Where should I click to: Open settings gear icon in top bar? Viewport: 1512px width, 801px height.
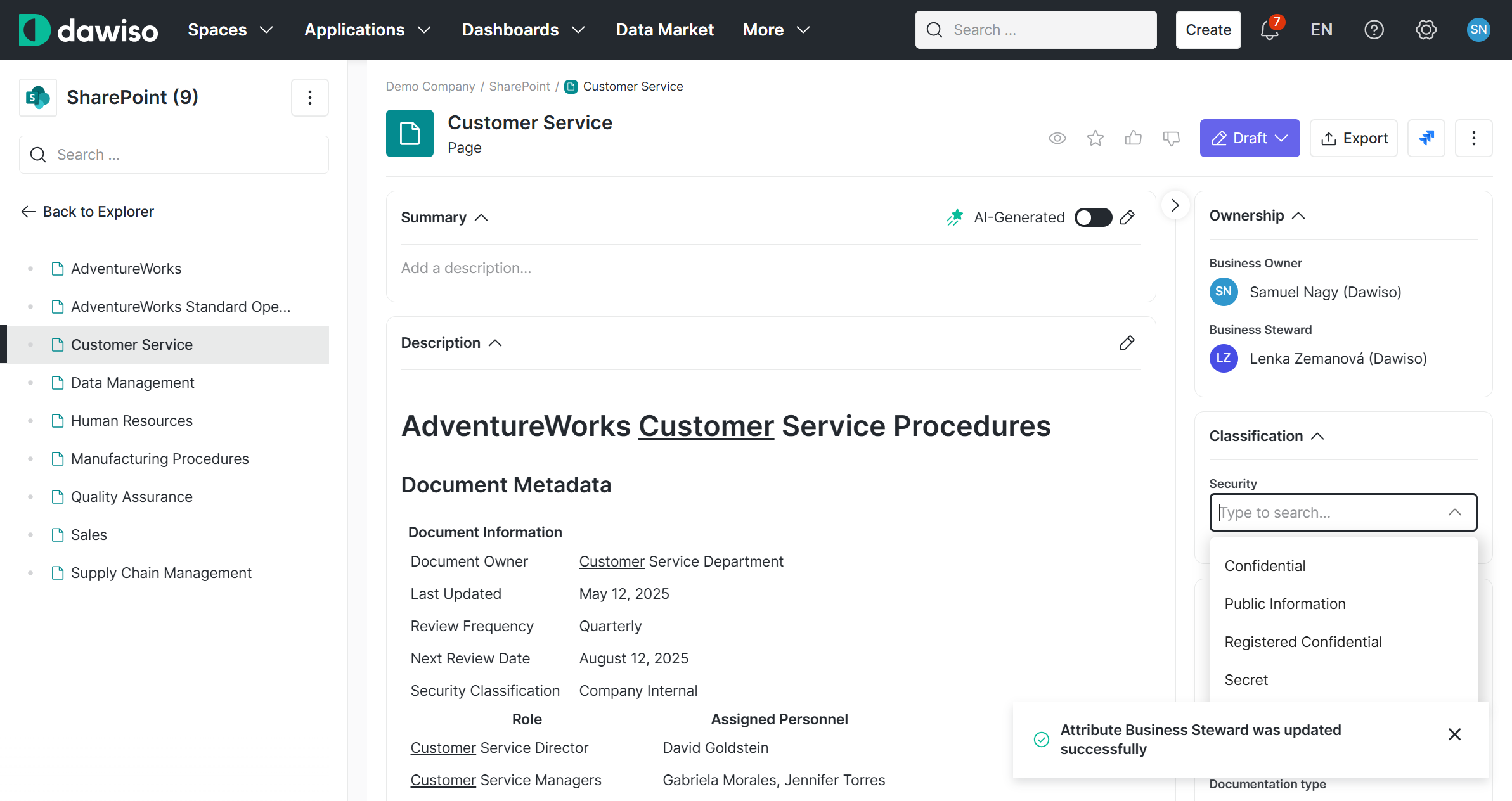point(1426,30)
